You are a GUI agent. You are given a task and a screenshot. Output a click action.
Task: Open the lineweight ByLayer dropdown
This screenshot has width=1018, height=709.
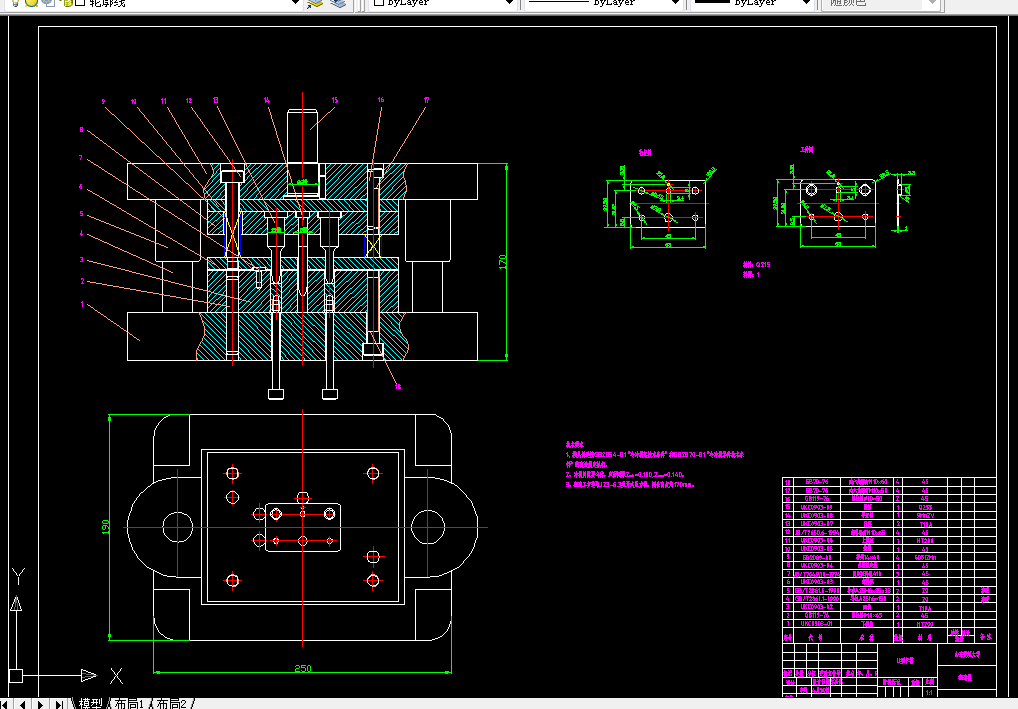click(x=806, y=3)
